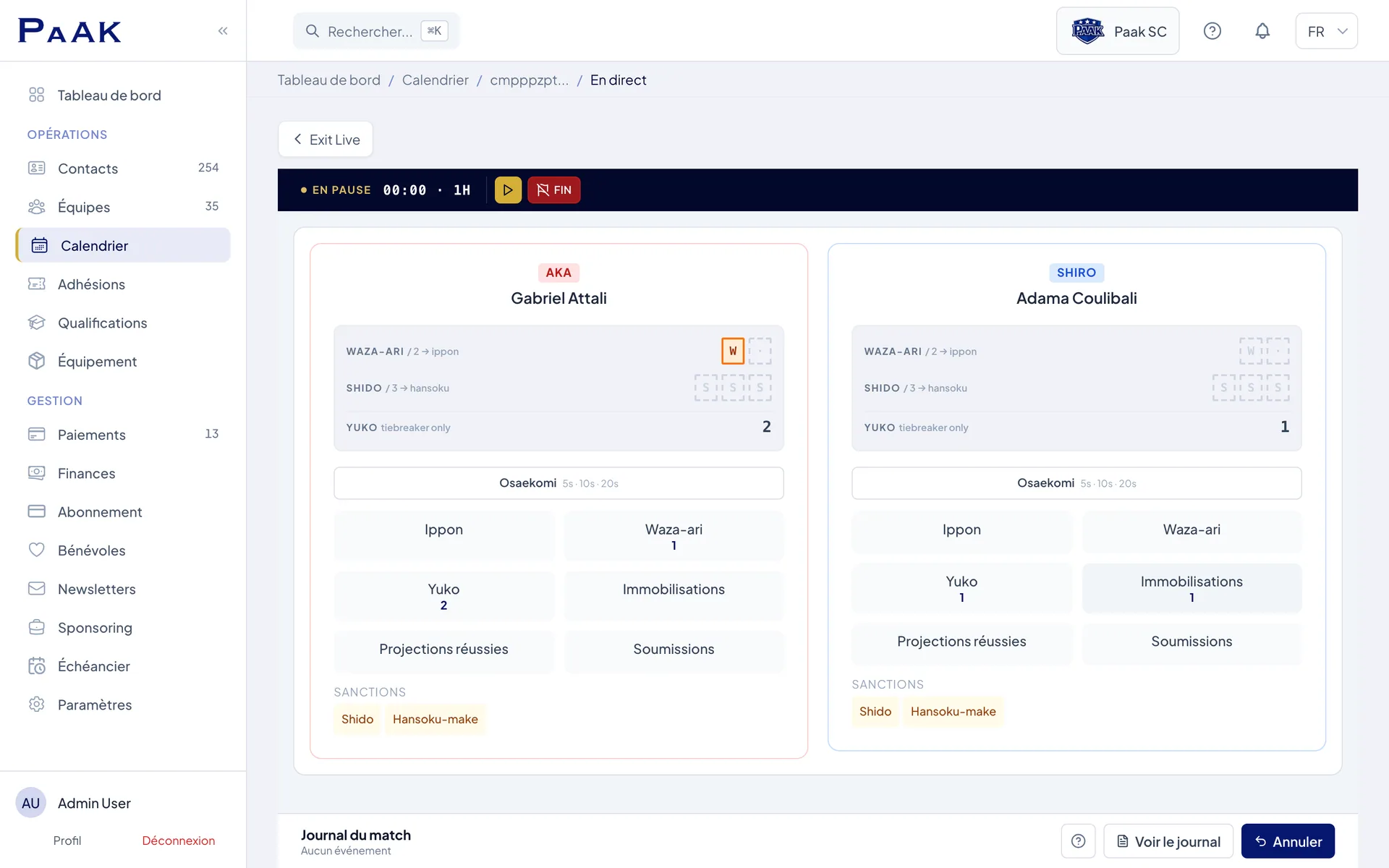Open the Paak SC club selector
Image resolution: width=1389 pixels, height=868 pixels.
(1118, 31)
